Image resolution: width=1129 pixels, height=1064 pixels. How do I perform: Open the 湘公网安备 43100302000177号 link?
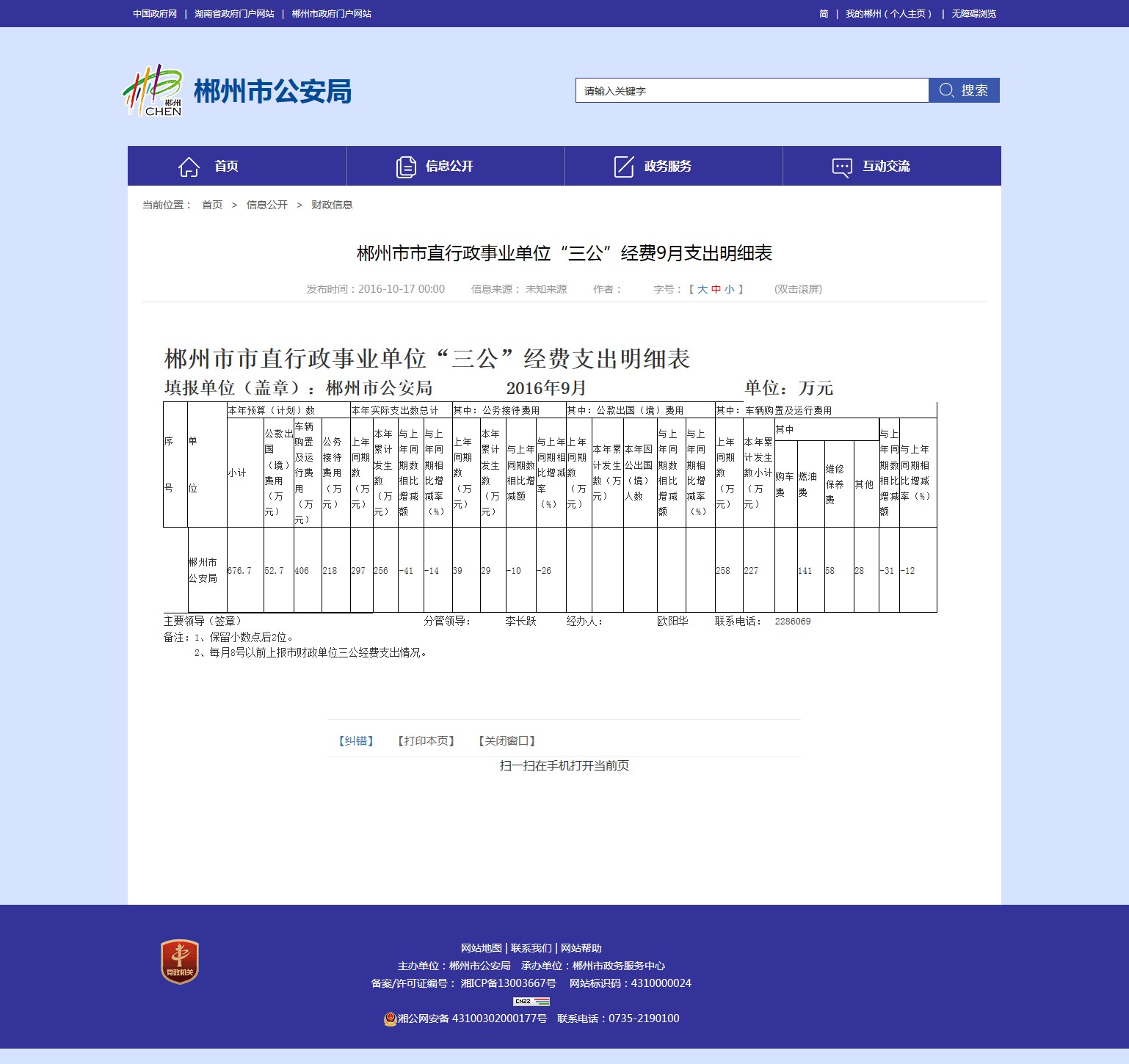472,1019
